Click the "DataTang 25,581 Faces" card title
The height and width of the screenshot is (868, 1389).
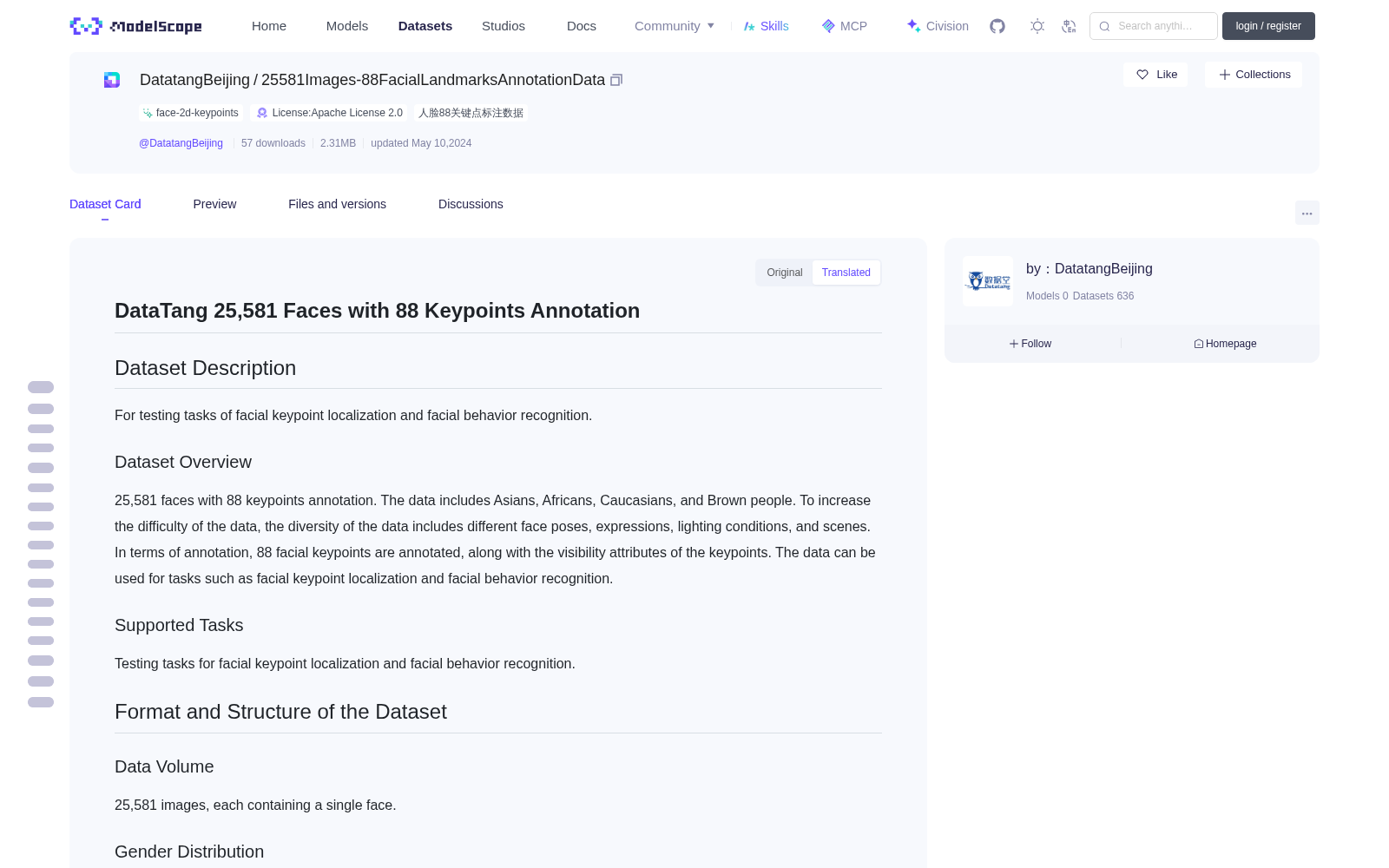tap(377, 311)
